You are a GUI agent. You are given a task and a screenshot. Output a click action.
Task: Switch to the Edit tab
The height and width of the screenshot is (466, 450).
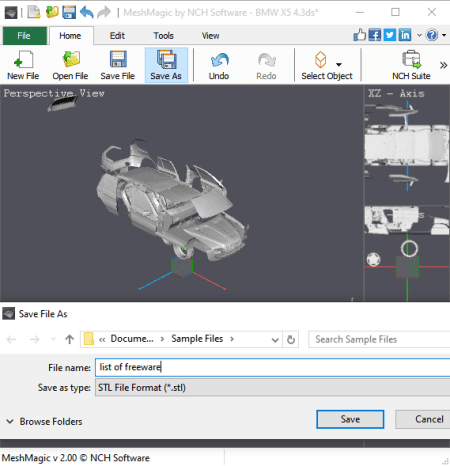coord(117,36)
